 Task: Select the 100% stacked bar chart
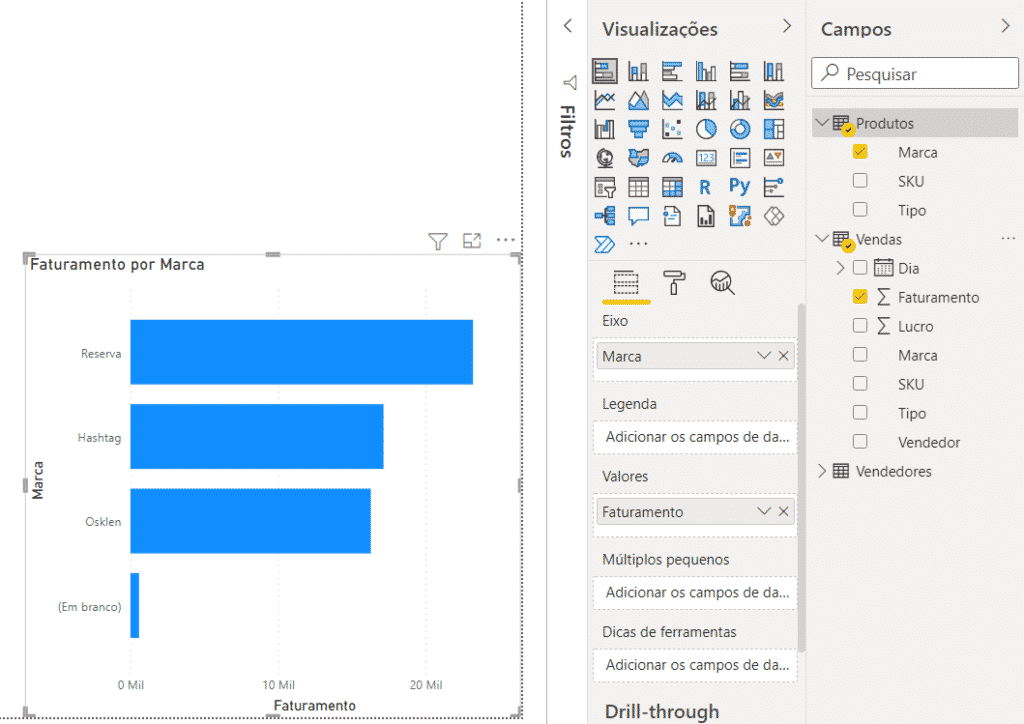point(740,71)
